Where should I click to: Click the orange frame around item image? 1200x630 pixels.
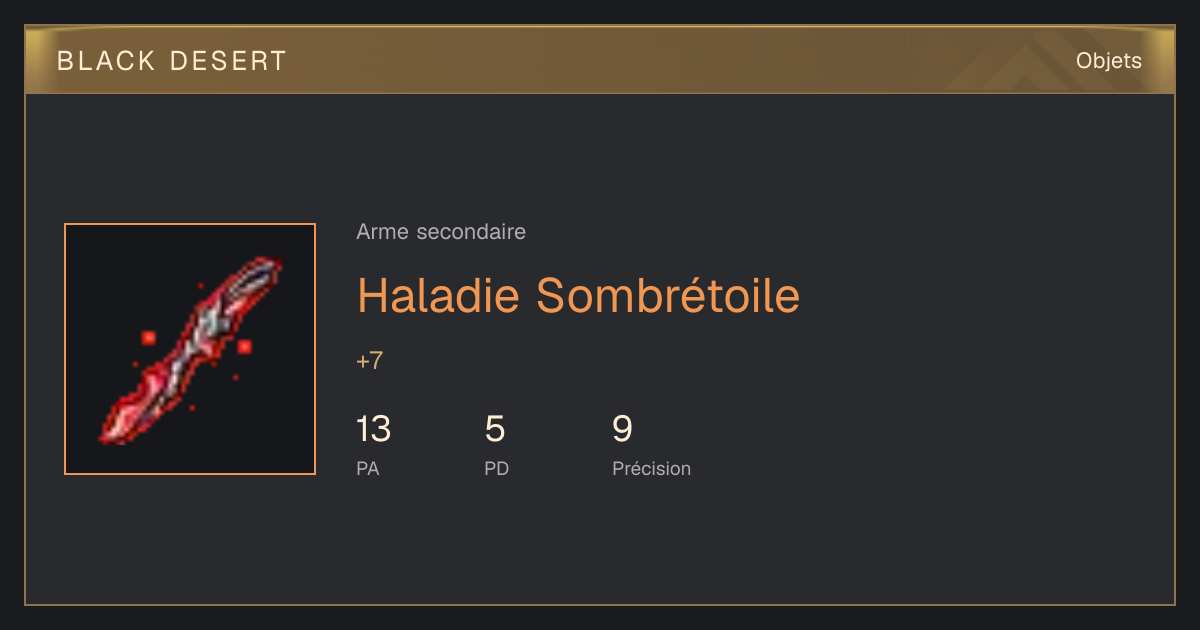(190, 224)
